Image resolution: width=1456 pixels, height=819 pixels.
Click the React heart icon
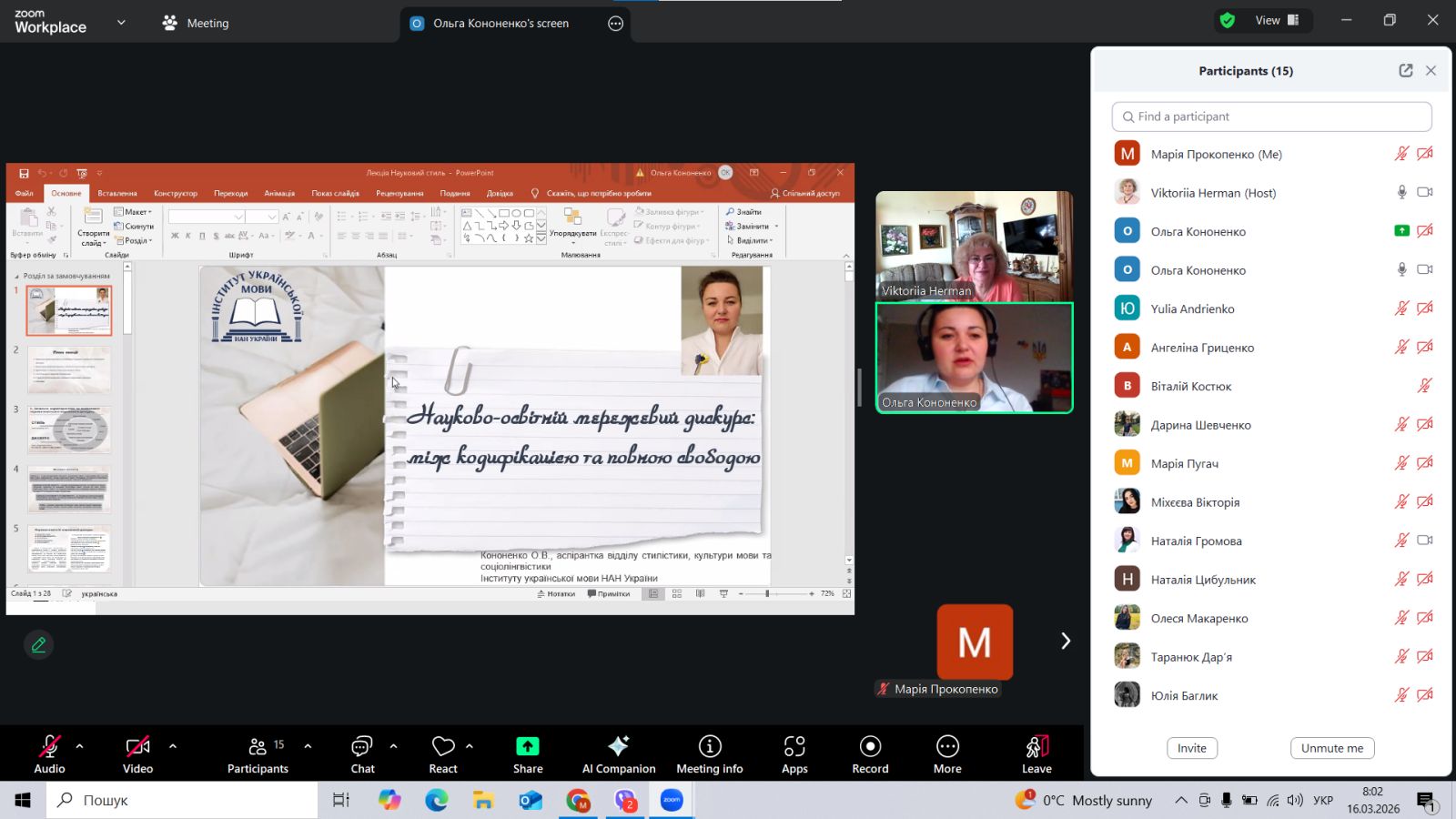(x=443, y=753)
